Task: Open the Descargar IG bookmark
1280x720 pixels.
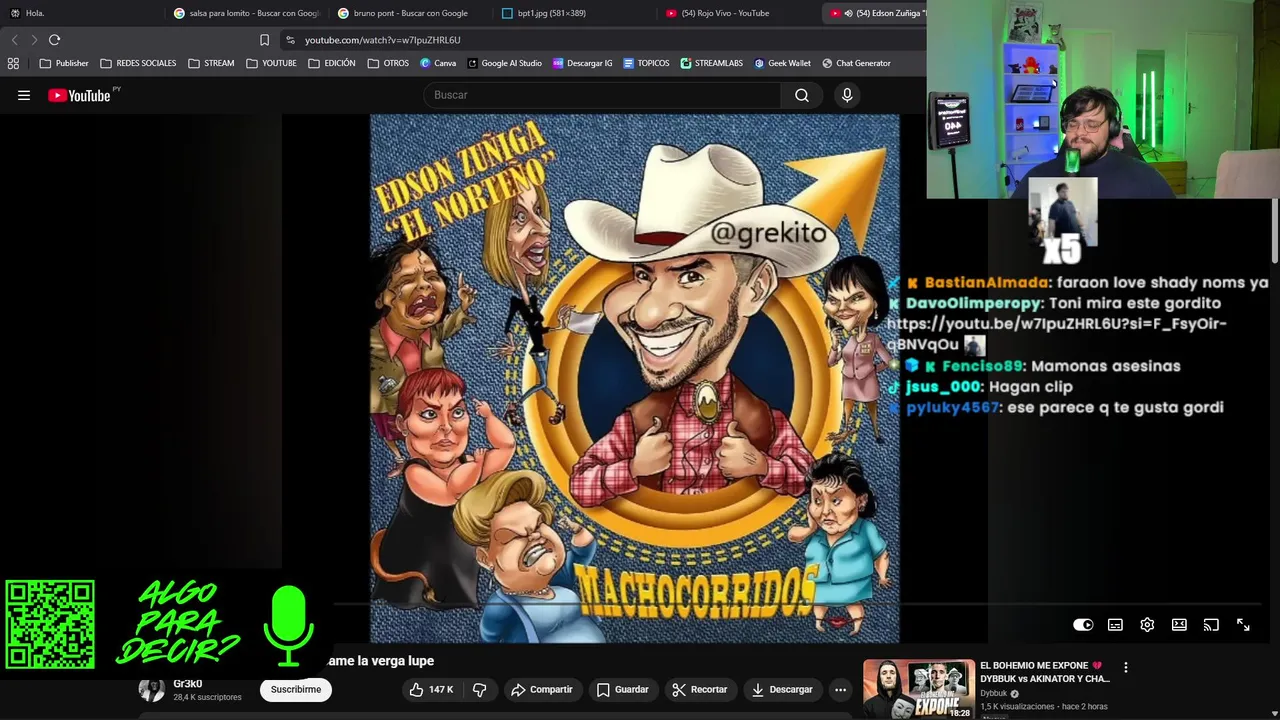Action: pos(582,63)
